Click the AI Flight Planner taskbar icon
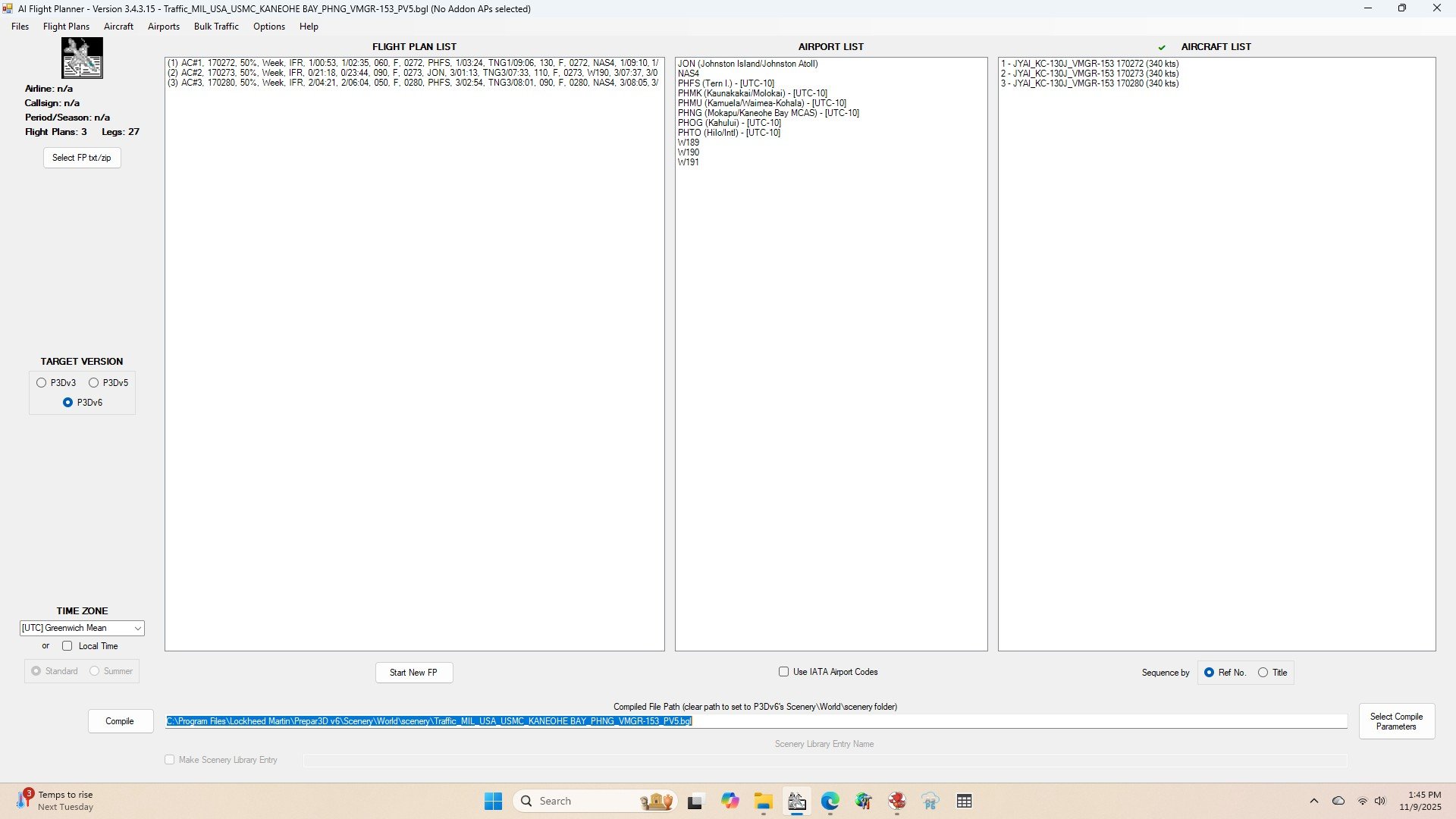Viewport: 1456px width, 819px height. coord(796,802)
